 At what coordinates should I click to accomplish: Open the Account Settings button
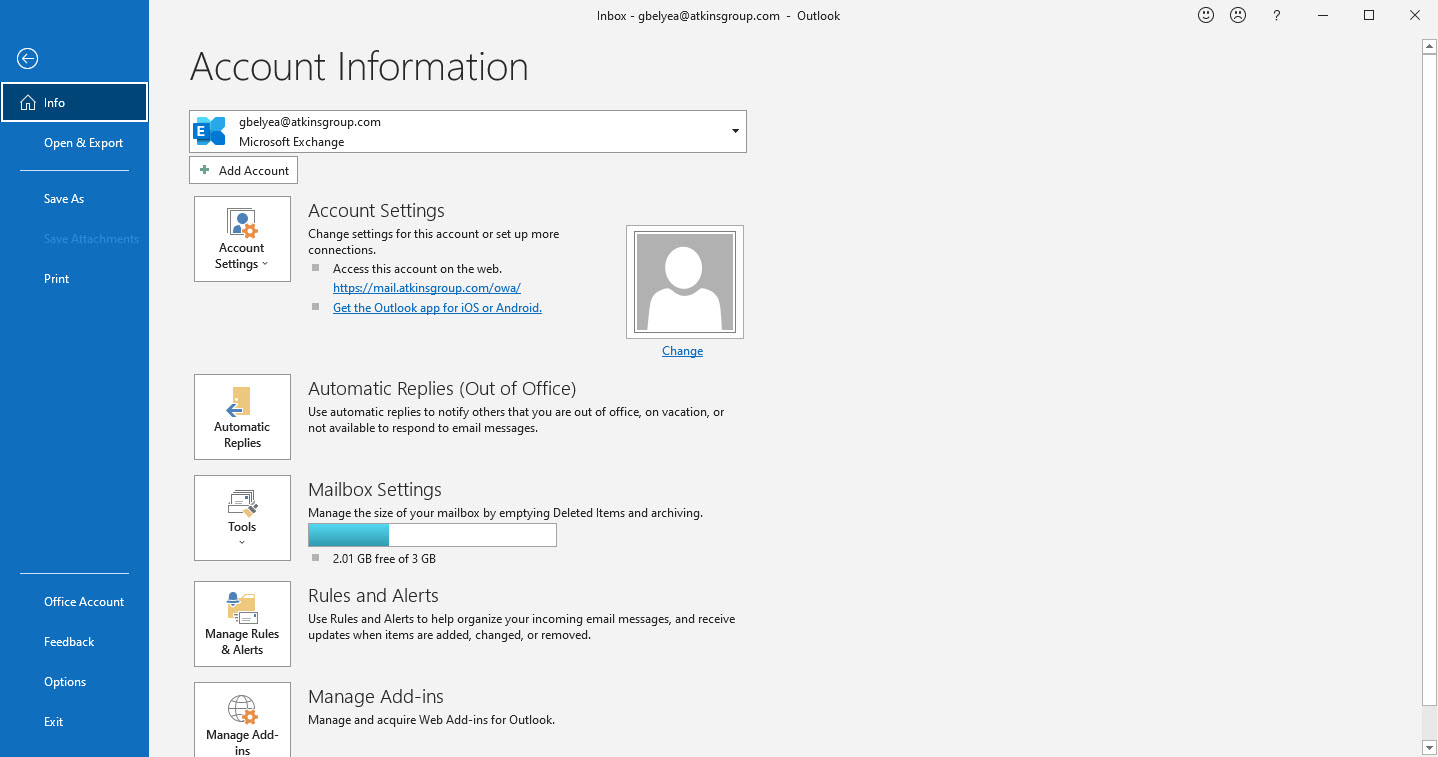coord(242,239)
